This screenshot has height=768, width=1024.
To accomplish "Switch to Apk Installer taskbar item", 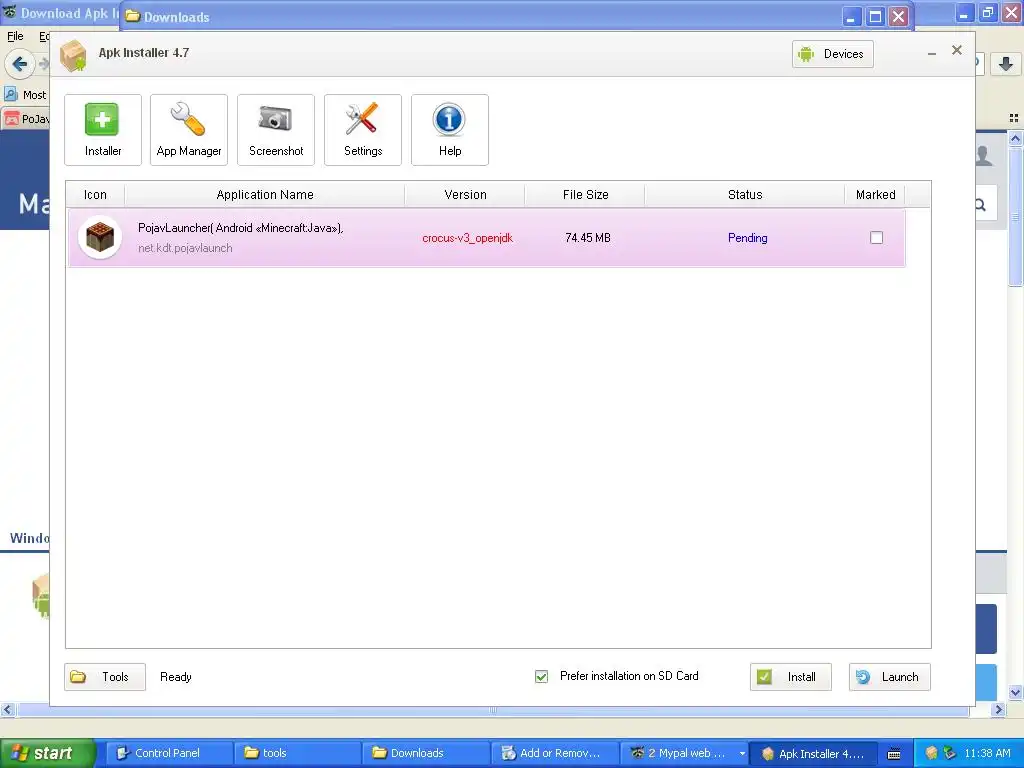I will (x=812, y=753).
